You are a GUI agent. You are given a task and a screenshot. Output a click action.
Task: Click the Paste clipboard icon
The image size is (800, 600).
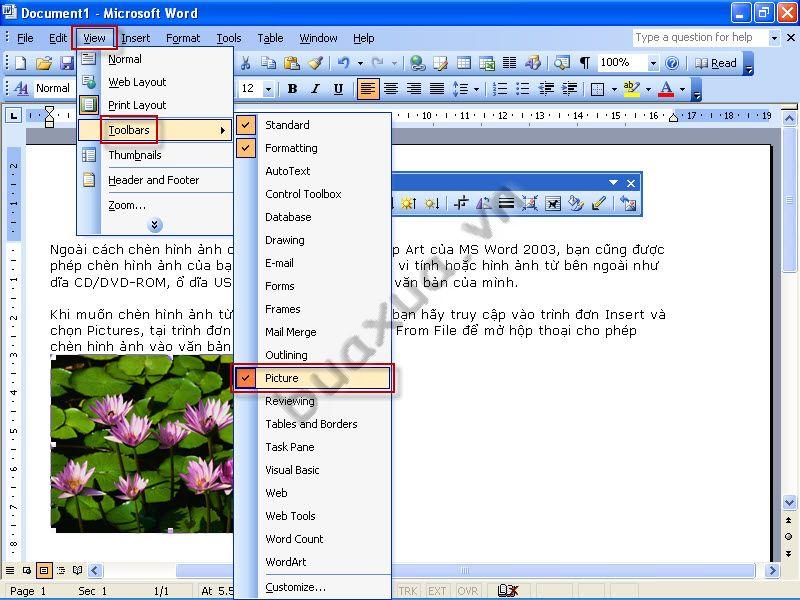(x=291, y=63)
